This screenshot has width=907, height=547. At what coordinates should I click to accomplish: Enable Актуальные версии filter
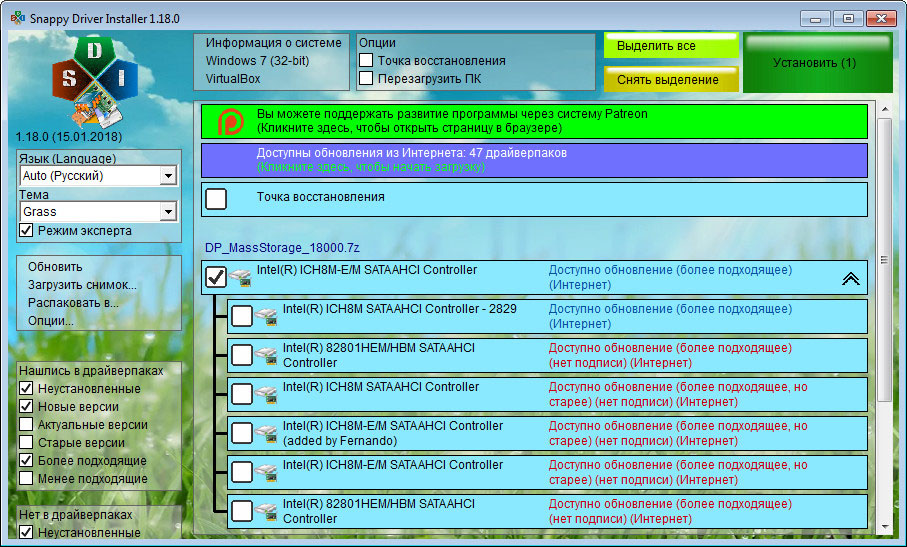click(x=26, y=424)
